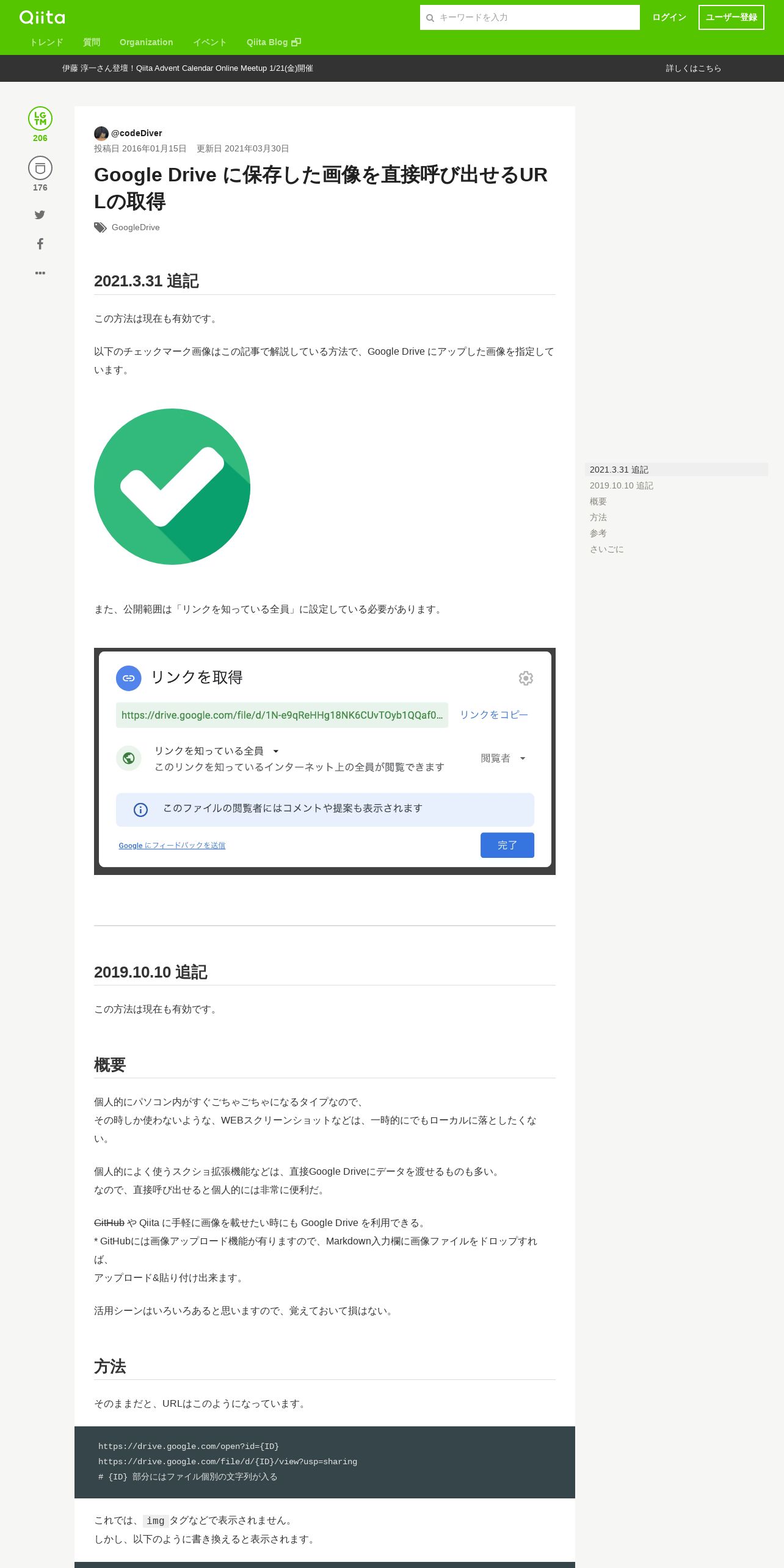
Task: Click the ユーザー登録 button
Action: (731, 18)
